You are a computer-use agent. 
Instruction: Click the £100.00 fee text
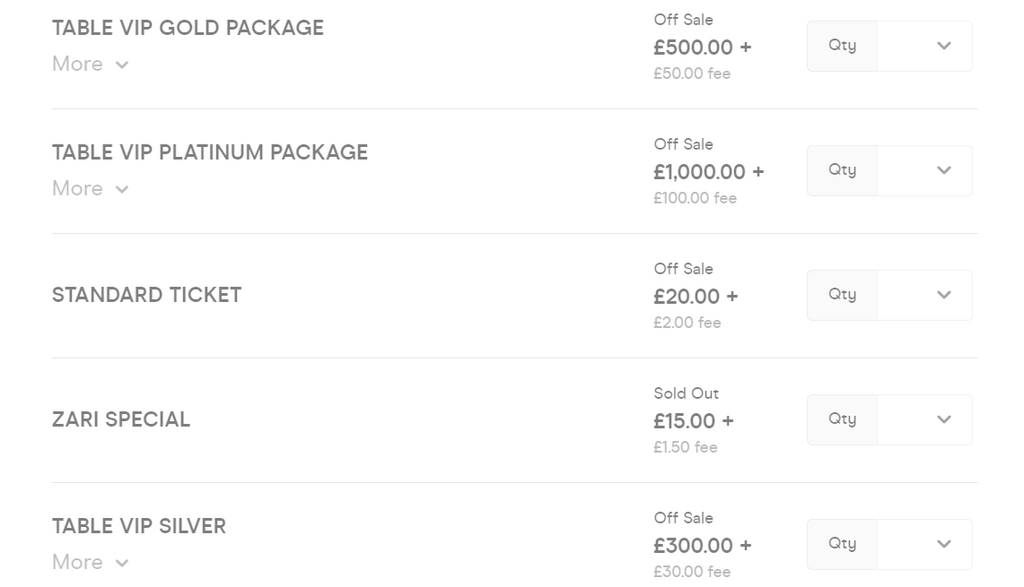pyautogui.click(x=695, y=198)
